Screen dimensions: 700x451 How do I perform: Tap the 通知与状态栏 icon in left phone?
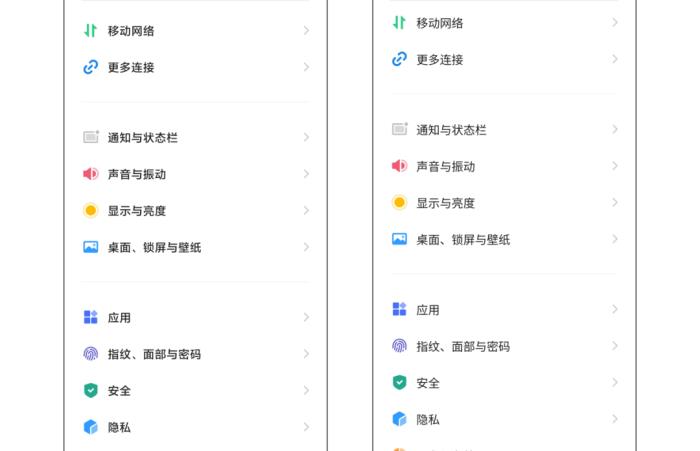pyautogui.click(x=91, y=137)
